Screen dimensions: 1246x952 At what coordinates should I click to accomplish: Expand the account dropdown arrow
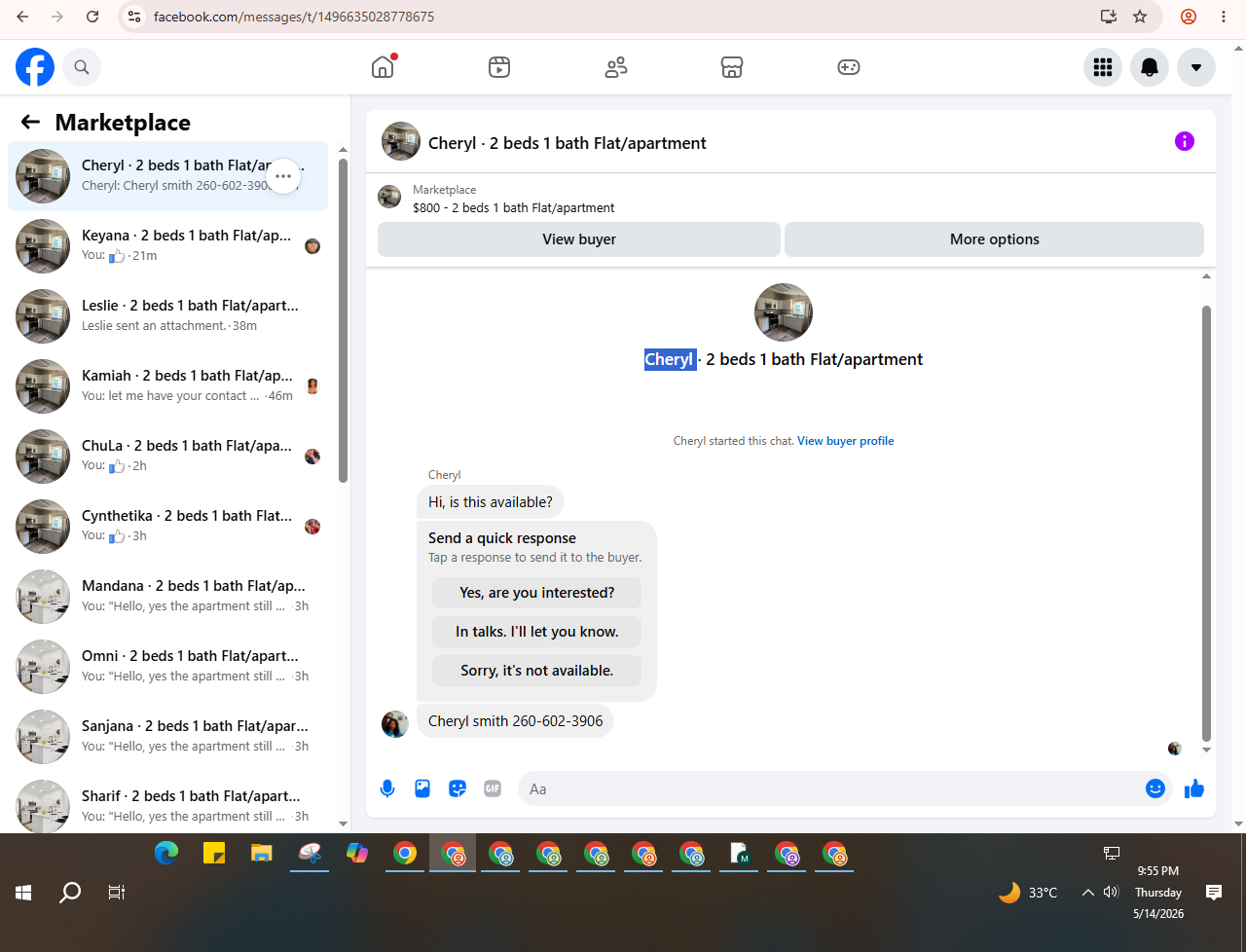(1196, 67)
